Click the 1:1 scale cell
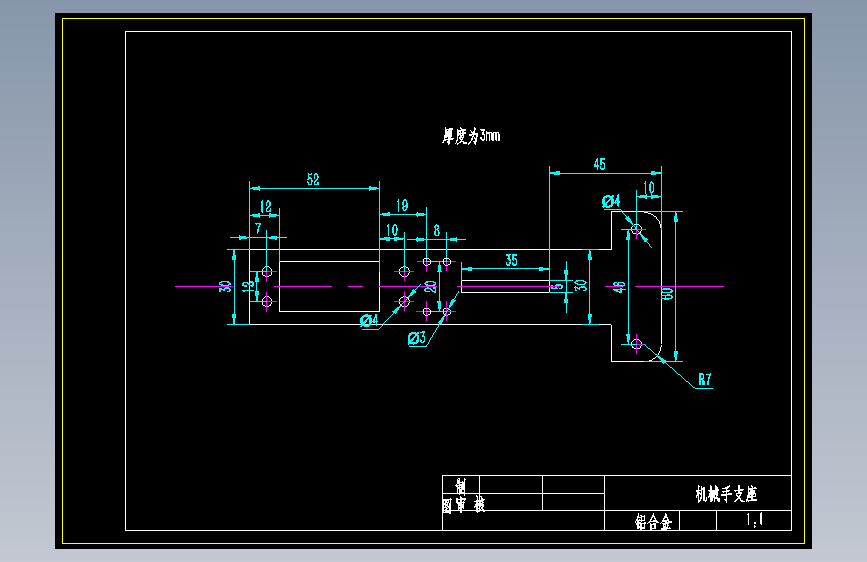This screenshot has width=867, height=562. tap(754, 519)
